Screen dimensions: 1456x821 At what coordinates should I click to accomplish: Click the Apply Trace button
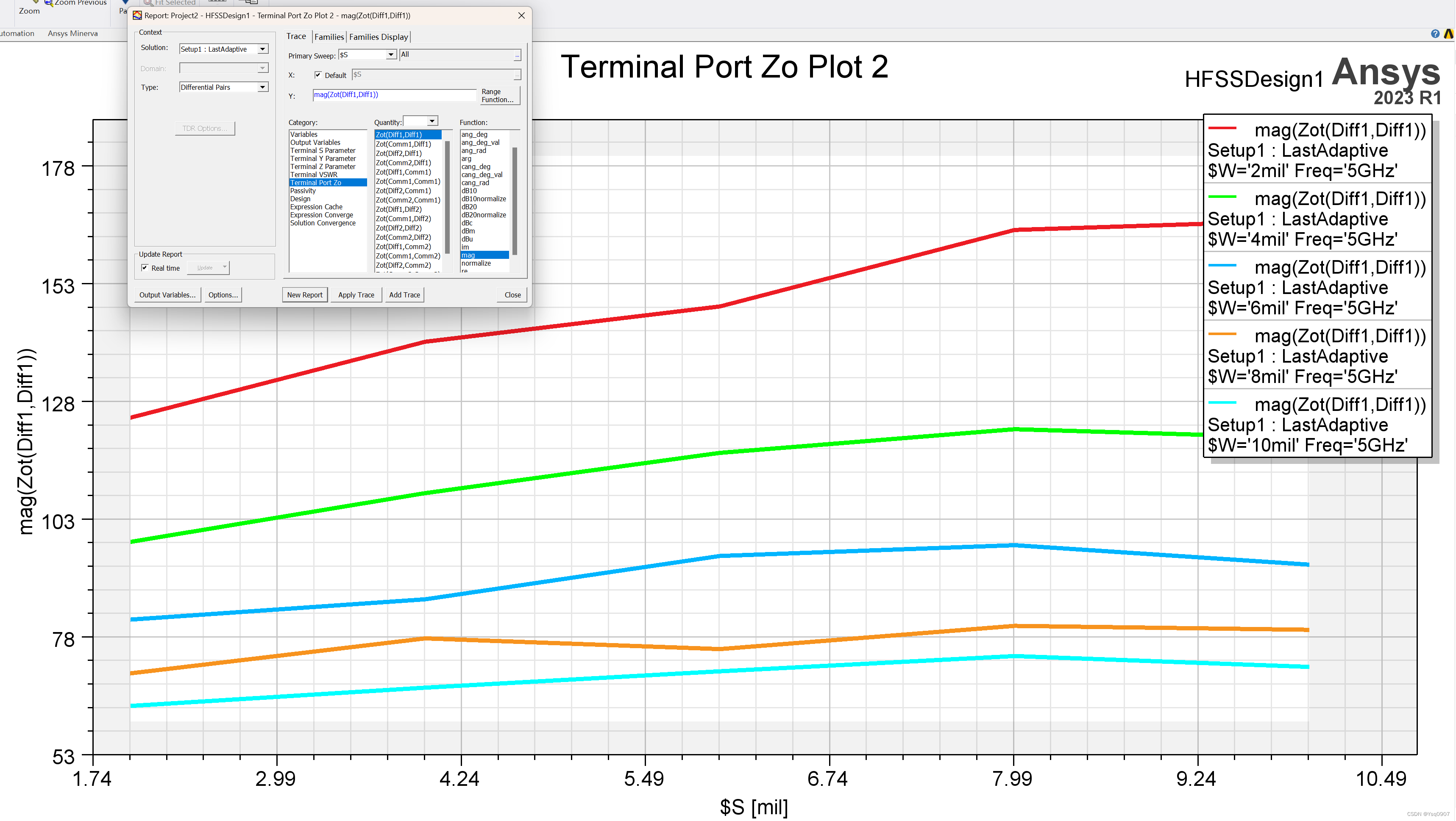pyautogui.click(x=356, y=295)
